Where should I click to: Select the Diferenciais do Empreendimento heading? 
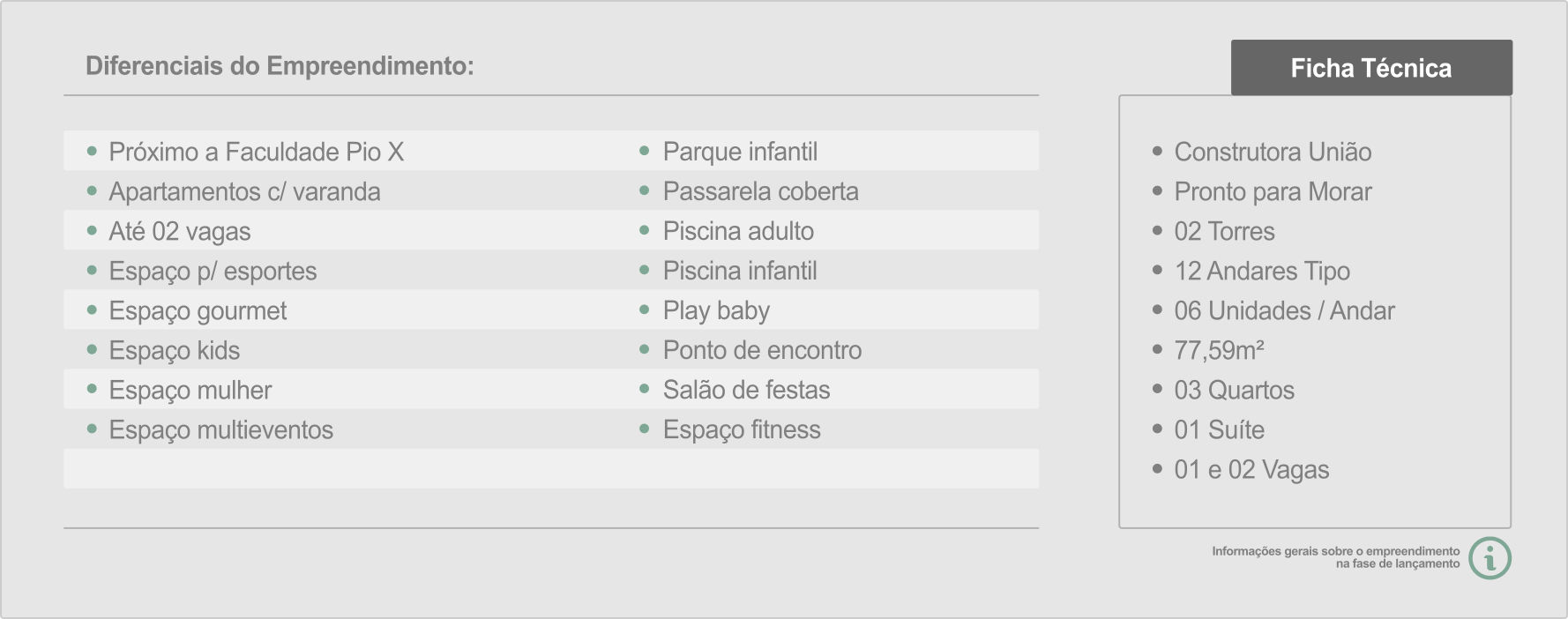[x=280, y=66]
